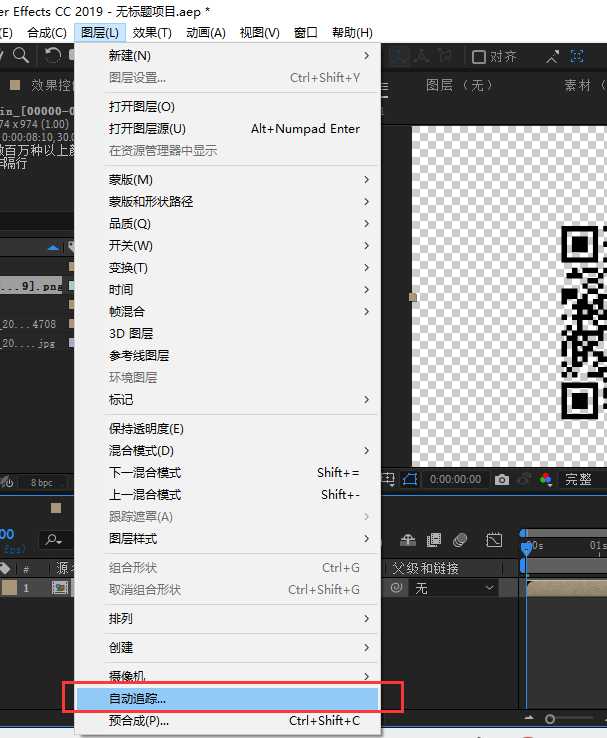Enable frame blending switch icon

tap(433, 540)
